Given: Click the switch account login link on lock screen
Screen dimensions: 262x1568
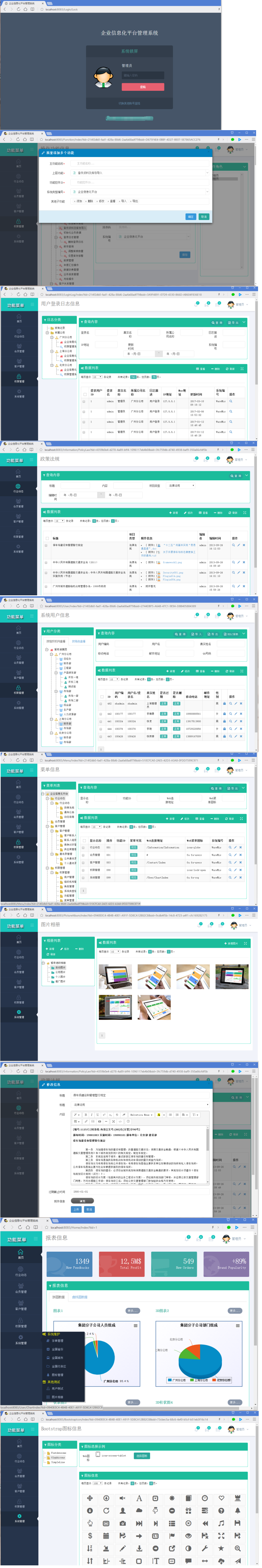Looking at the screenshot, I should (x=129, y=103).
